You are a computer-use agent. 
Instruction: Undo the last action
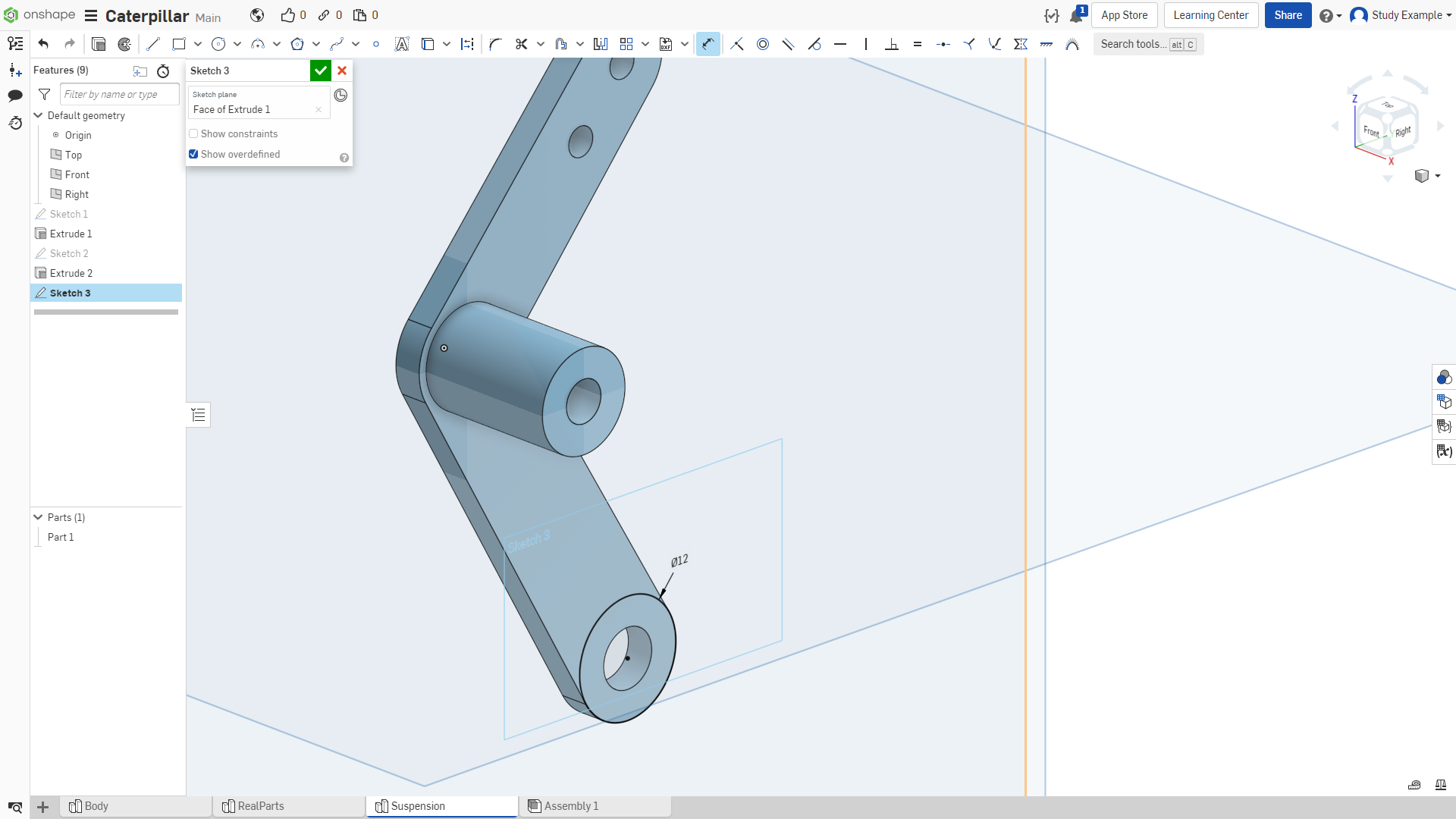(43, 44)
